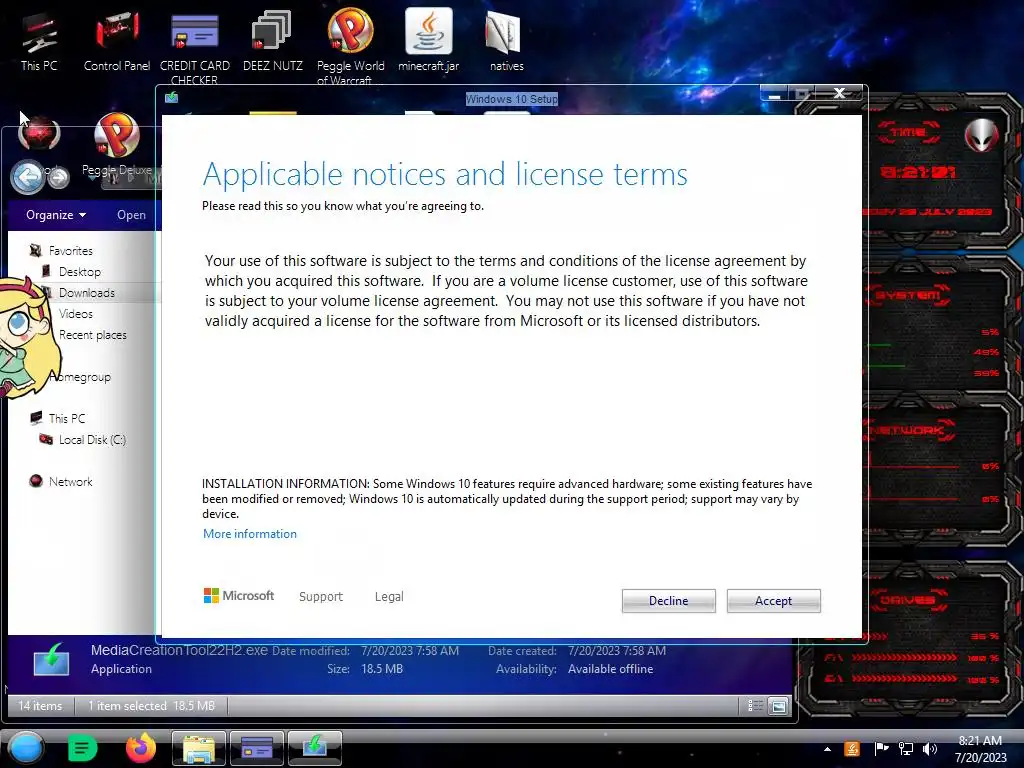
Task: Select Homegroup in the navigation pane
Action: tap(80, 377)
